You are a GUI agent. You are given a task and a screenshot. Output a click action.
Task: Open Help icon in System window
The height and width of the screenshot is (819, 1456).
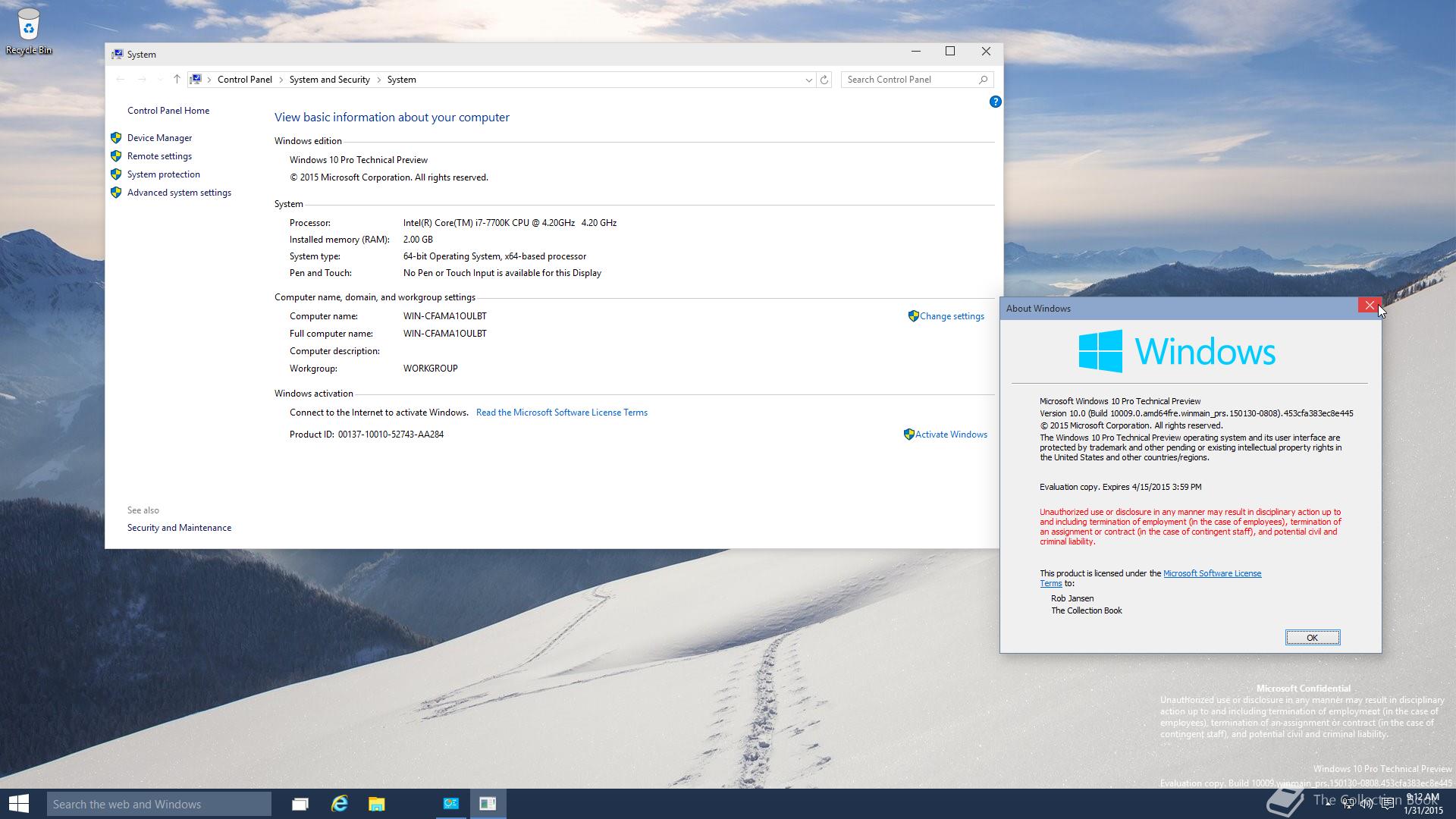coord(995,102)
